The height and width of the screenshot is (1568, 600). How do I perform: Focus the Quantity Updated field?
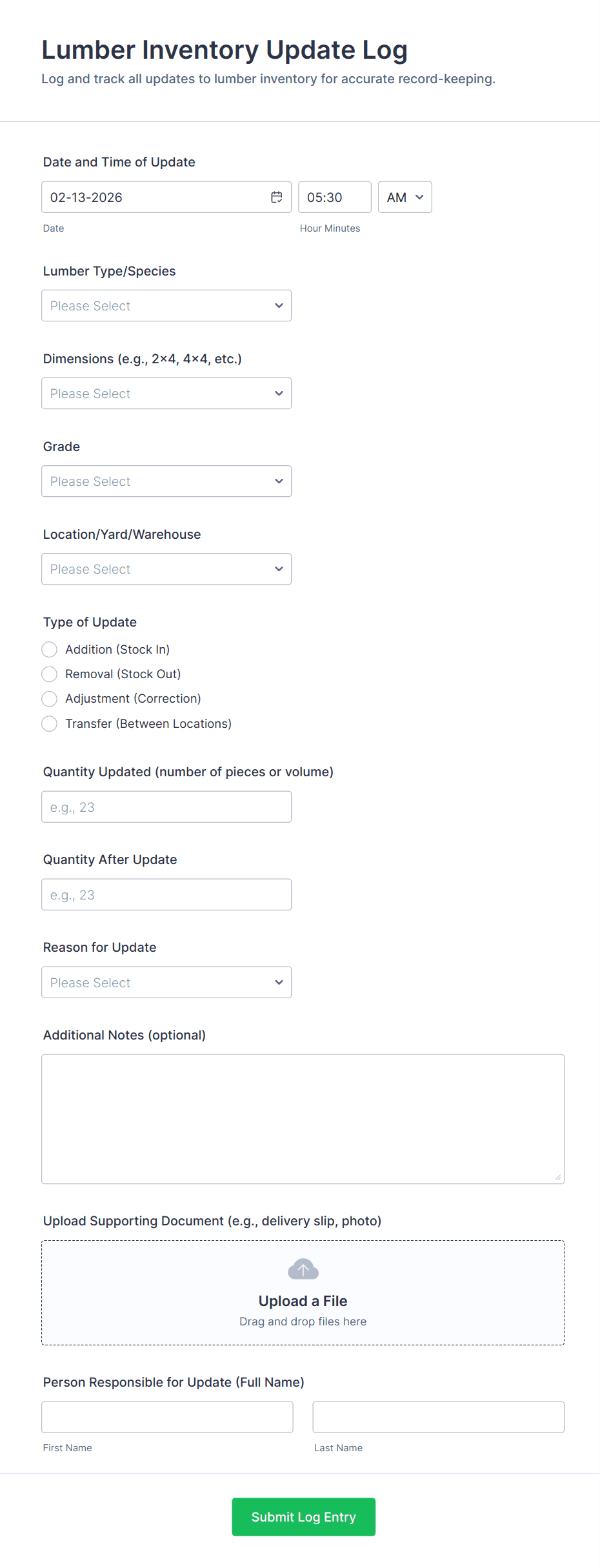(166, 807)
